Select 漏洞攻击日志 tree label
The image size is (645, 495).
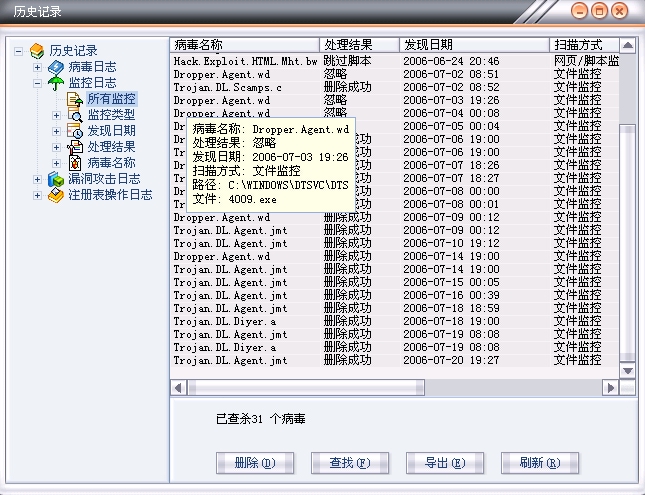click(x=104, y=179)
